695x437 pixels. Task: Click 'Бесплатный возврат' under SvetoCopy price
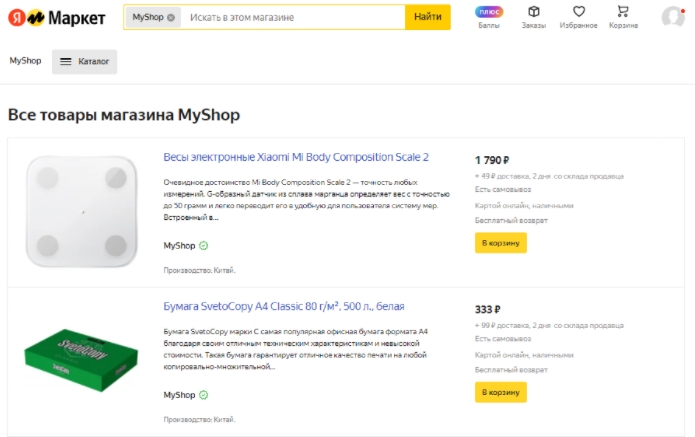click(511, 370)
